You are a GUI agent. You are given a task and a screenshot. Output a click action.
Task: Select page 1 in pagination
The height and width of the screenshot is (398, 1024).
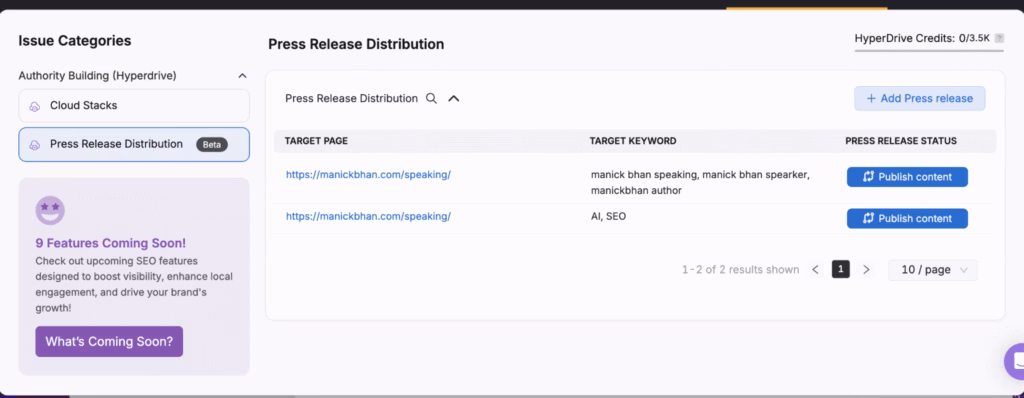pyautogui.click(x=840, y=269)
